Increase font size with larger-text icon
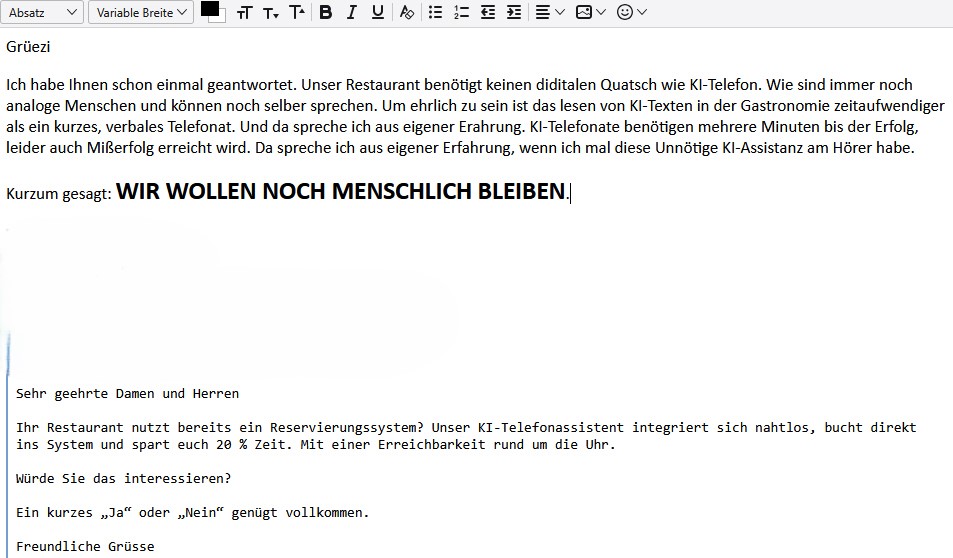 pyautogui.click(x=297, y=12)
